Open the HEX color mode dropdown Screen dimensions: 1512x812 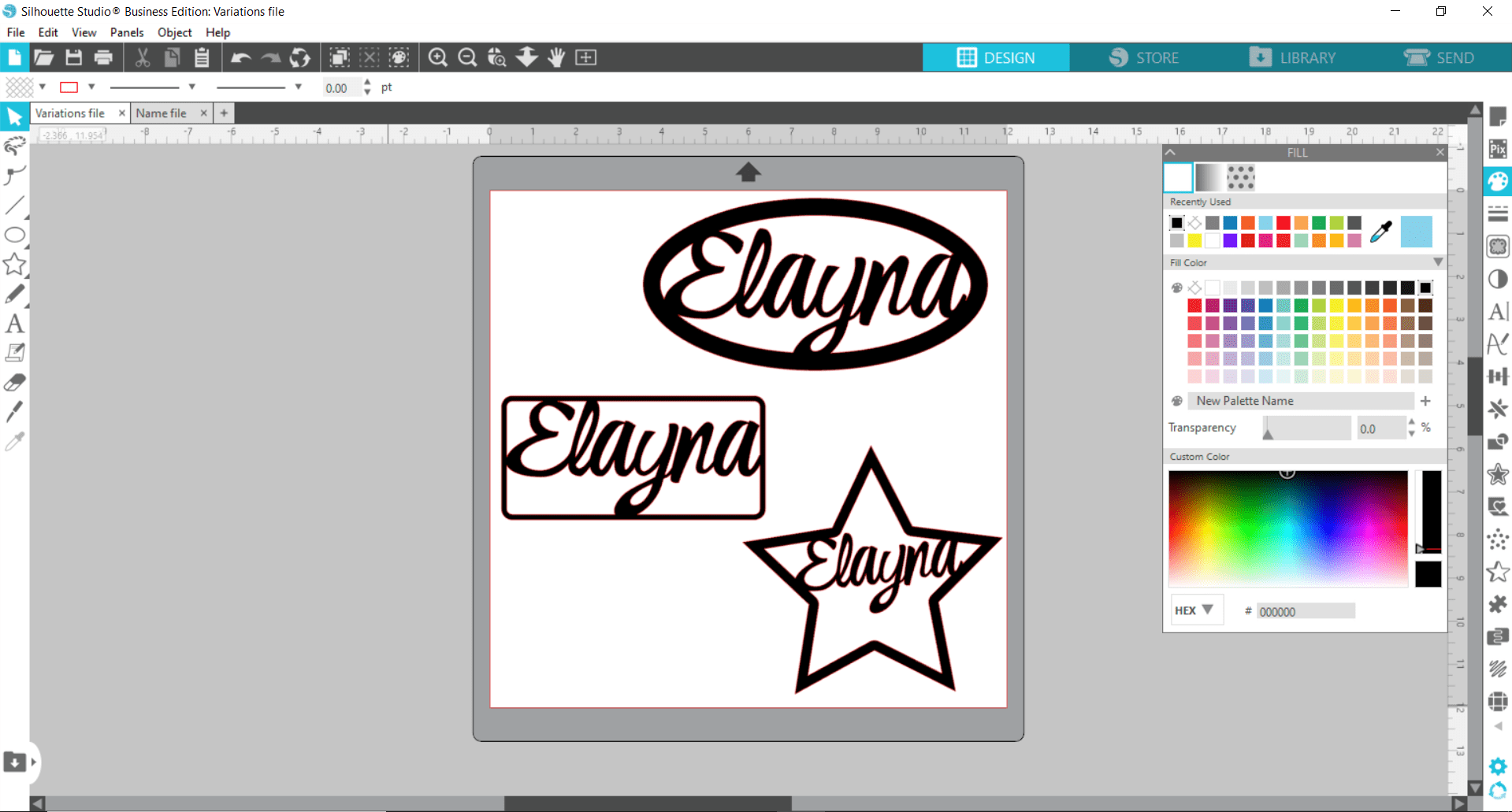click(1196, 610)
